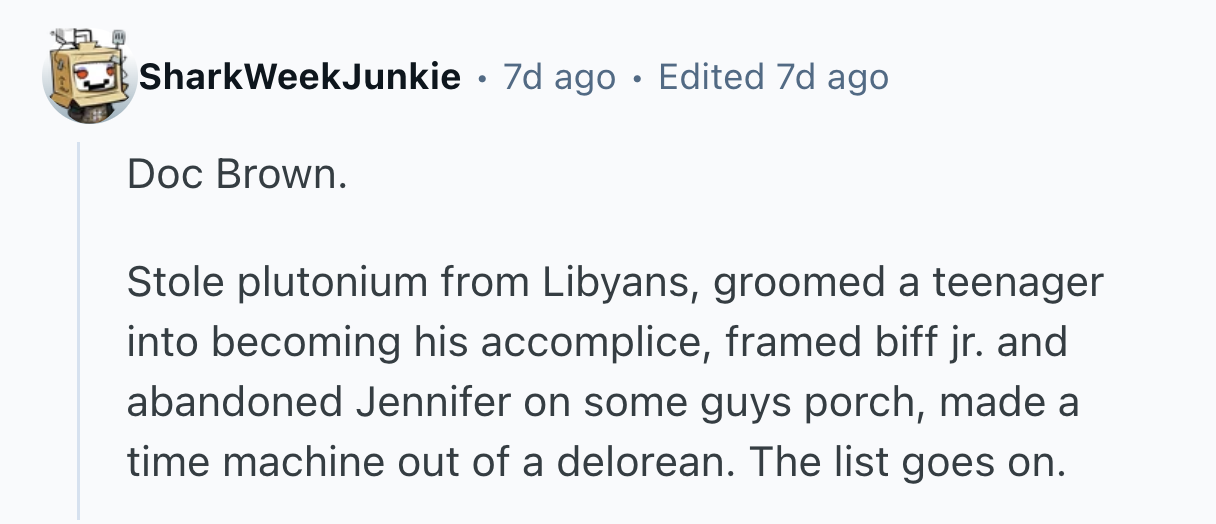
Task: Click the "Edited 7d ago" label
Action: click(773, 77)
